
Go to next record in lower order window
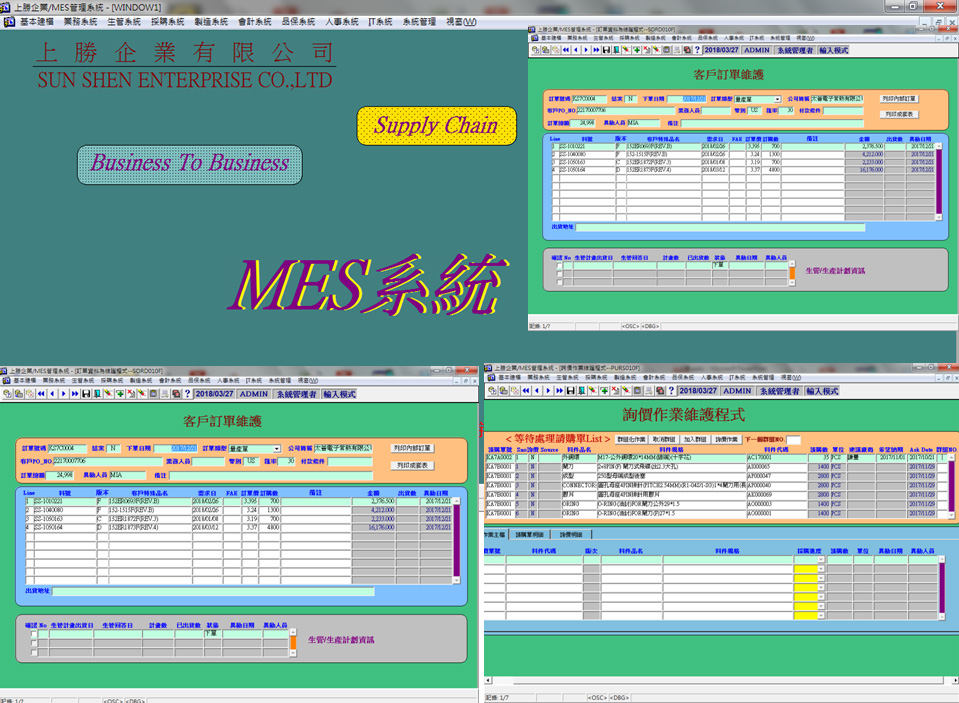(63, 394)
